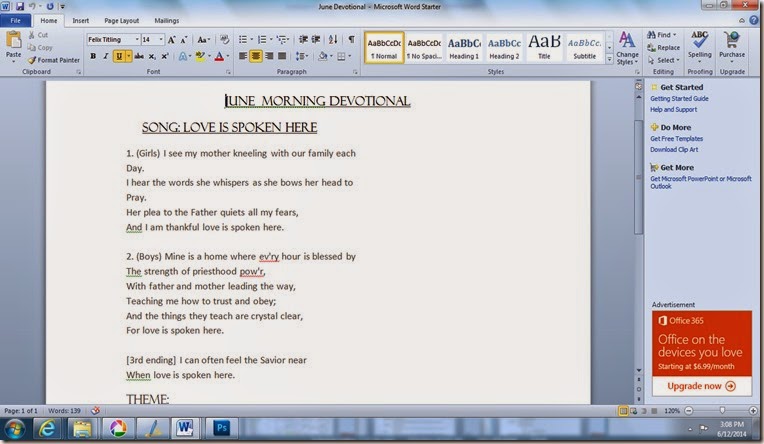Toggle Center alignment

pos(255,57)
